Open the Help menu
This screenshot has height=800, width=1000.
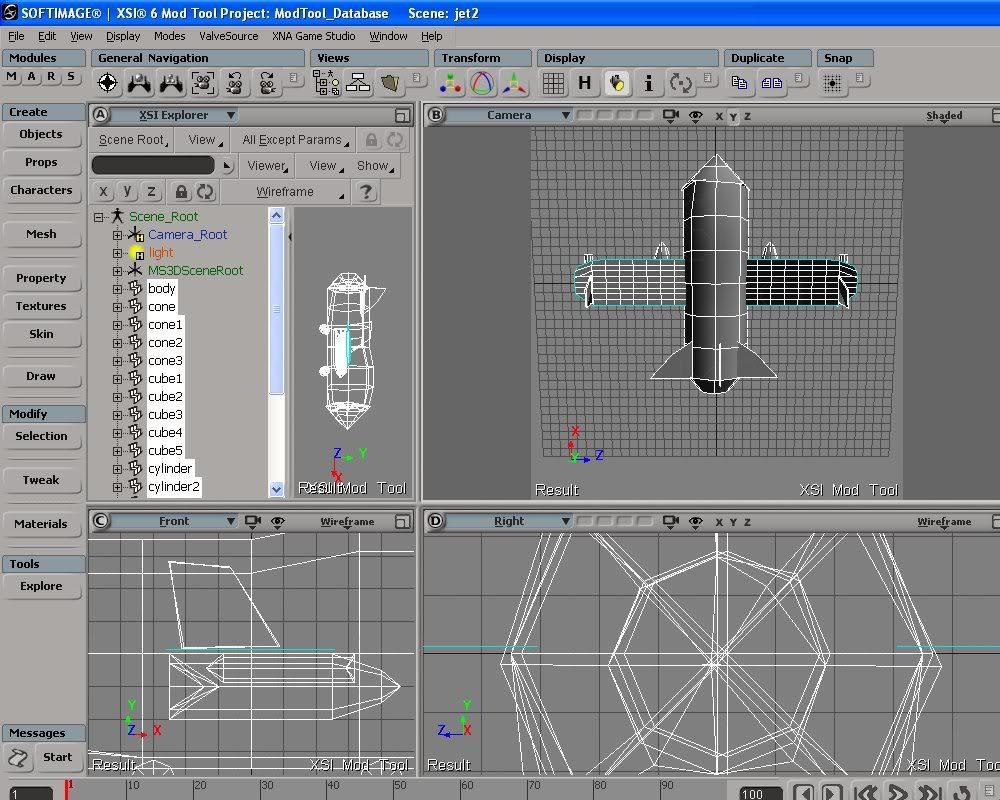(x=432, y=36)
